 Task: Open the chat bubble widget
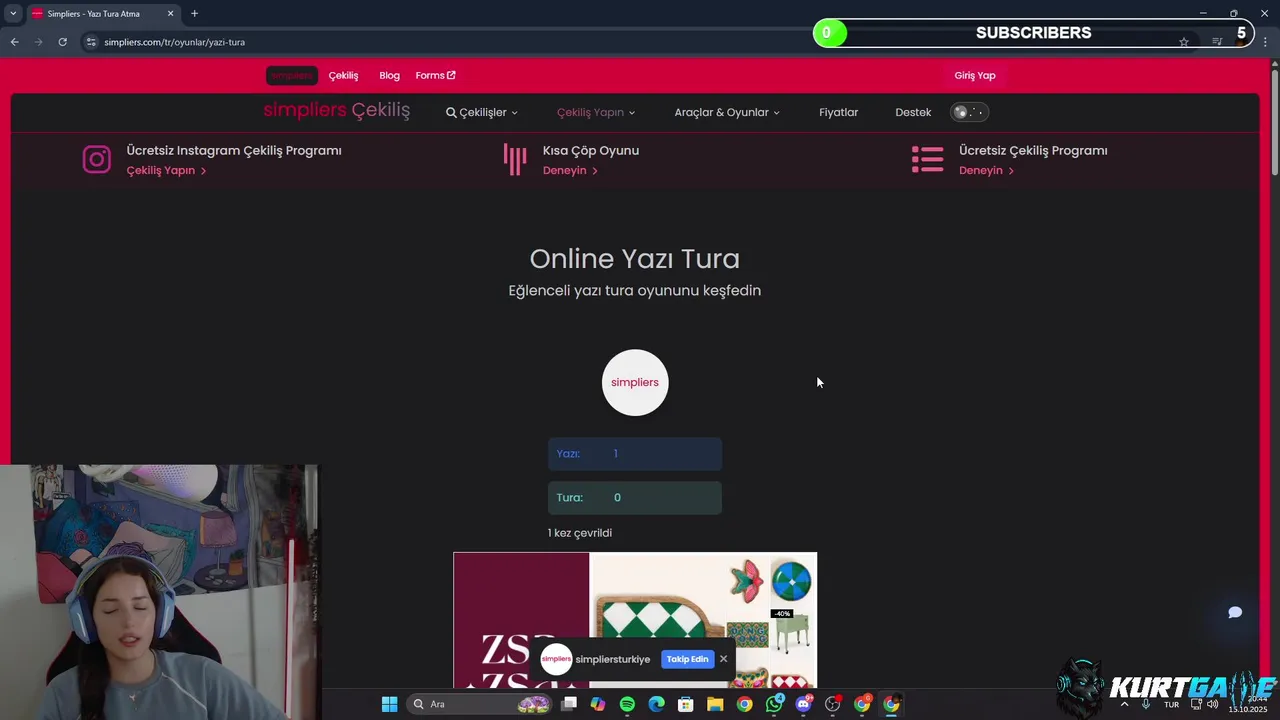(1235, 612)
